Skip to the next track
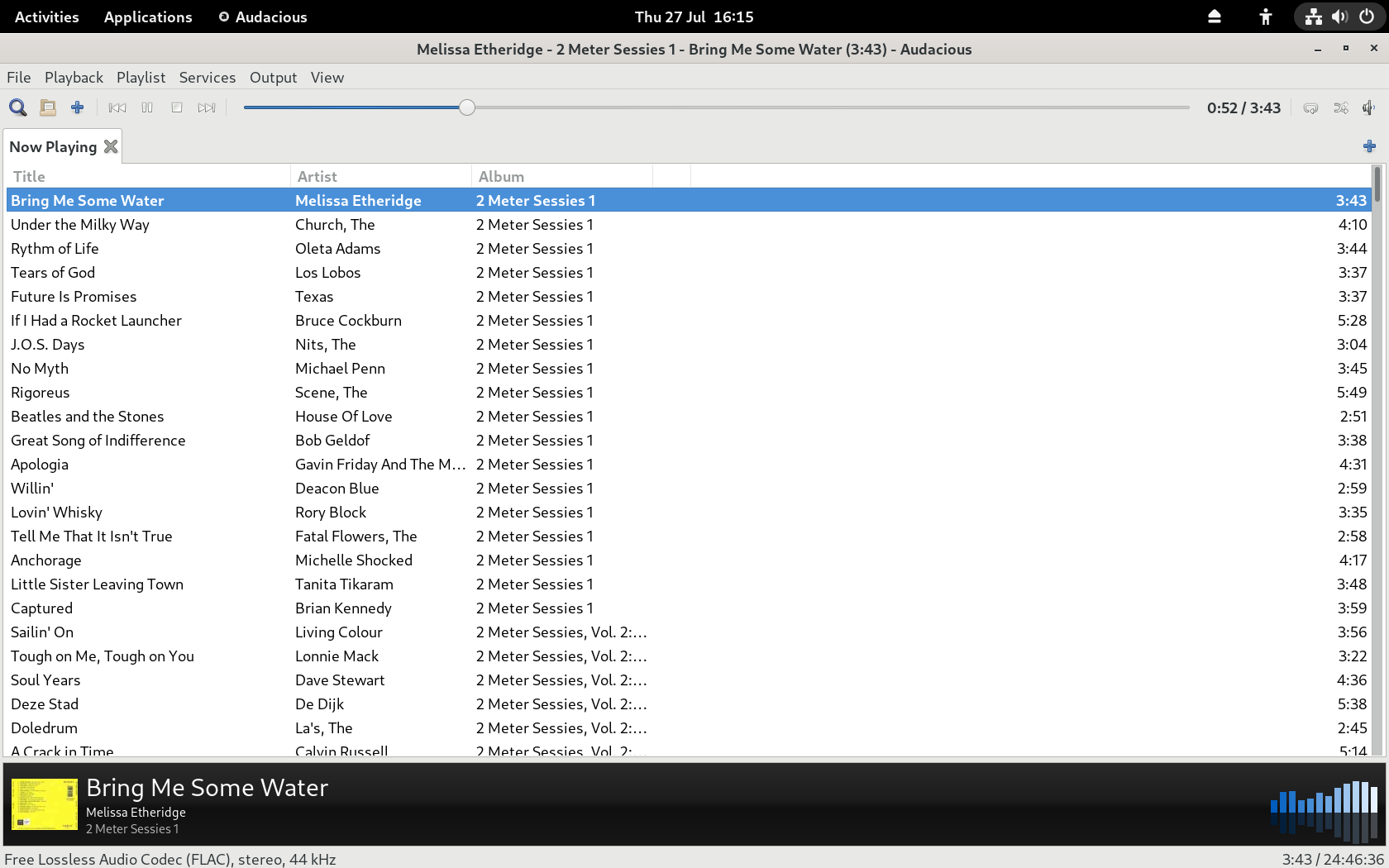This screenshot has width=1389, height=868. click(x=207, y=107)
